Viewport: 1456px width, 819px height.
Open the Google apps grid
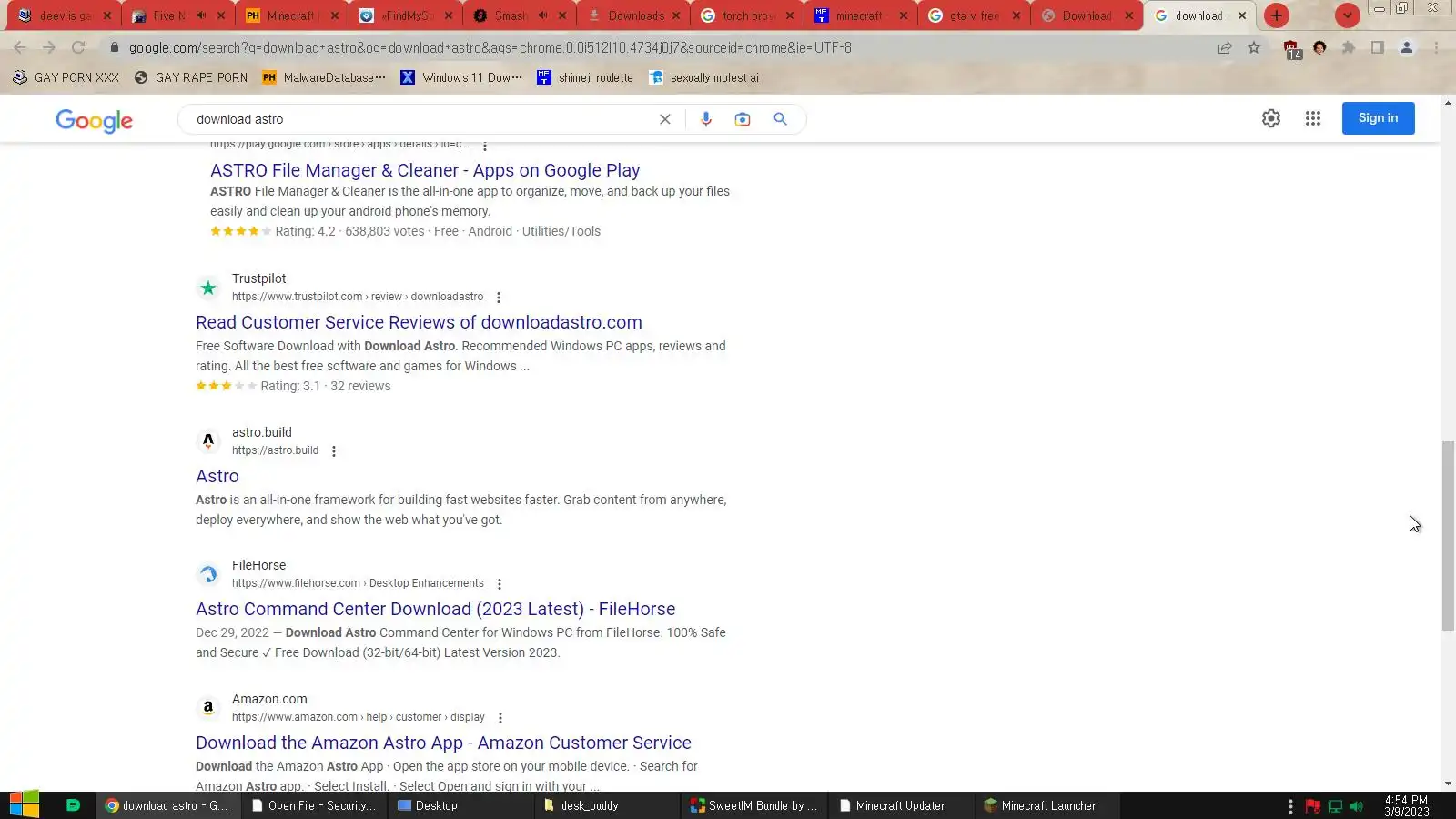tap(1313, 118)
